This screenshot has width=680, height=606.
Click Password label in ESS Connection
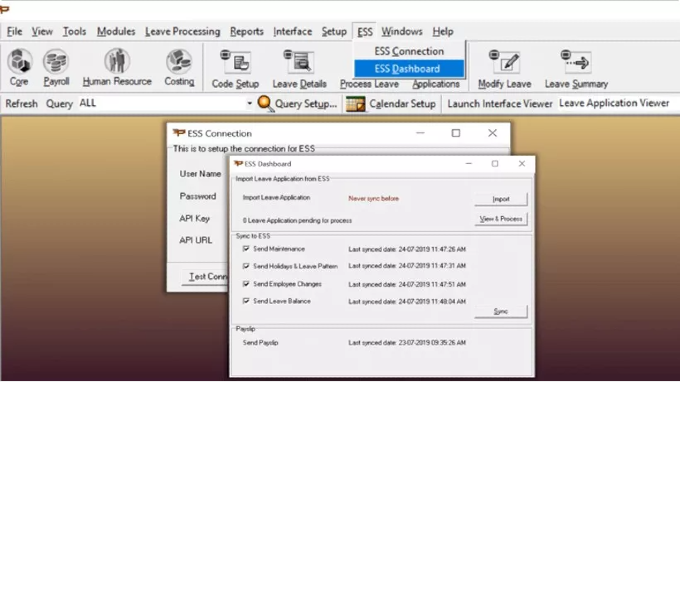coord(198,196)
